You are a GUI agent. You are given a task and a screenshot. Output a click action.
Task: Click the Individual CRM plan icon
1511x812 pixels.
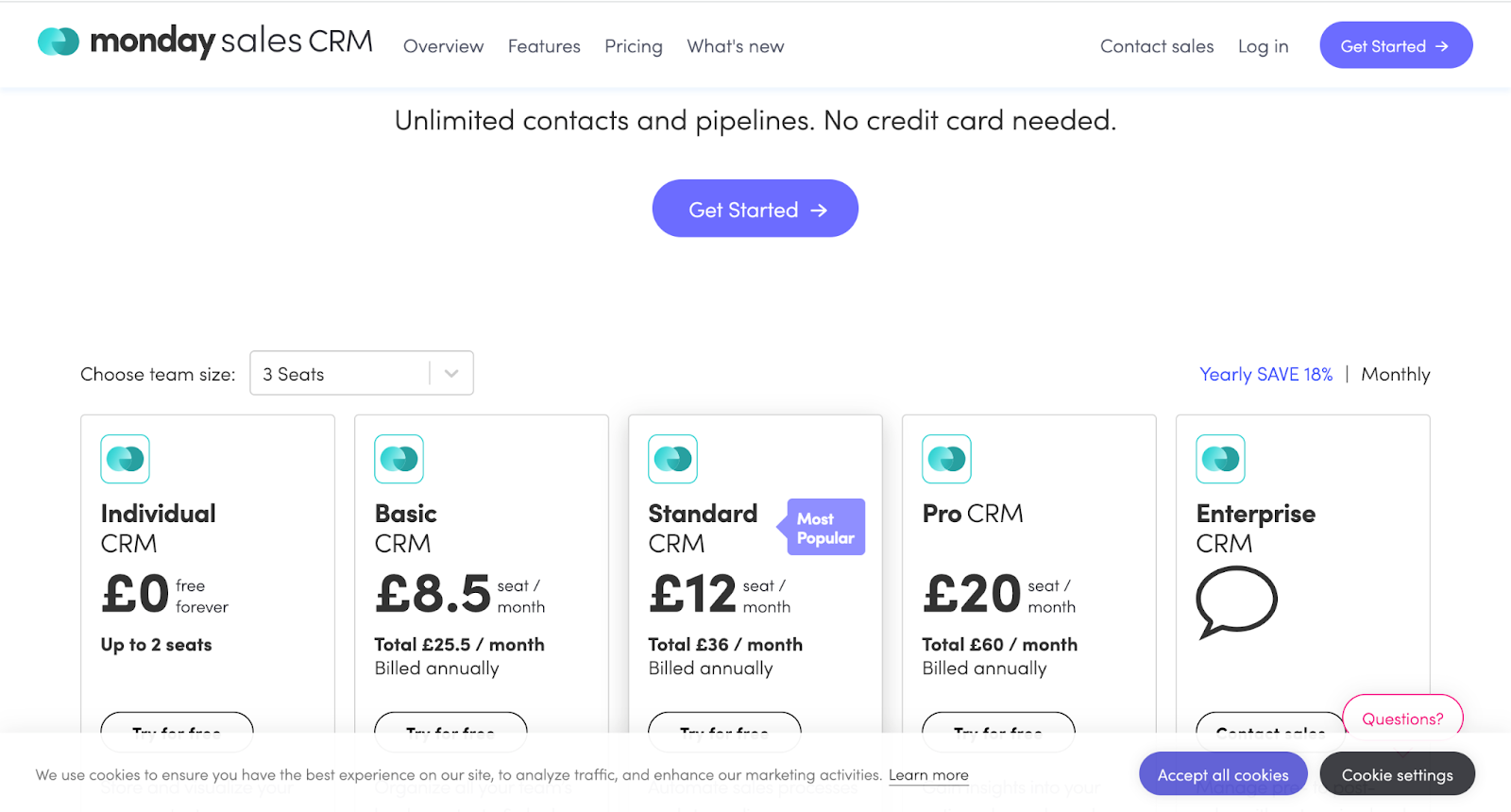(x=125, y=459)
